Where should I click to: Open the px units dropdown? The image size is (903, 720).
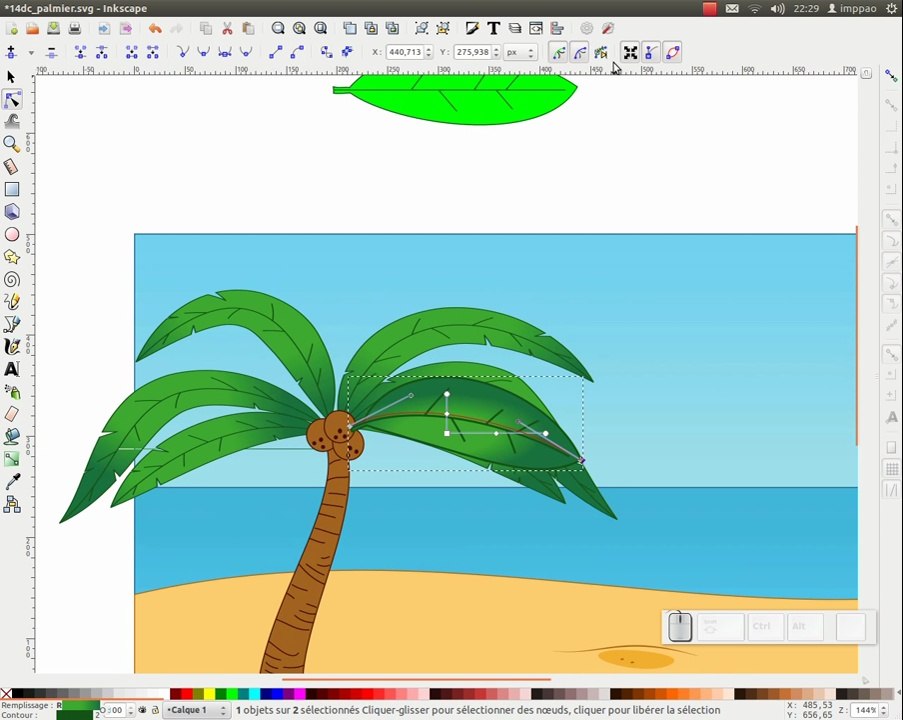click(x=520, y=52)
